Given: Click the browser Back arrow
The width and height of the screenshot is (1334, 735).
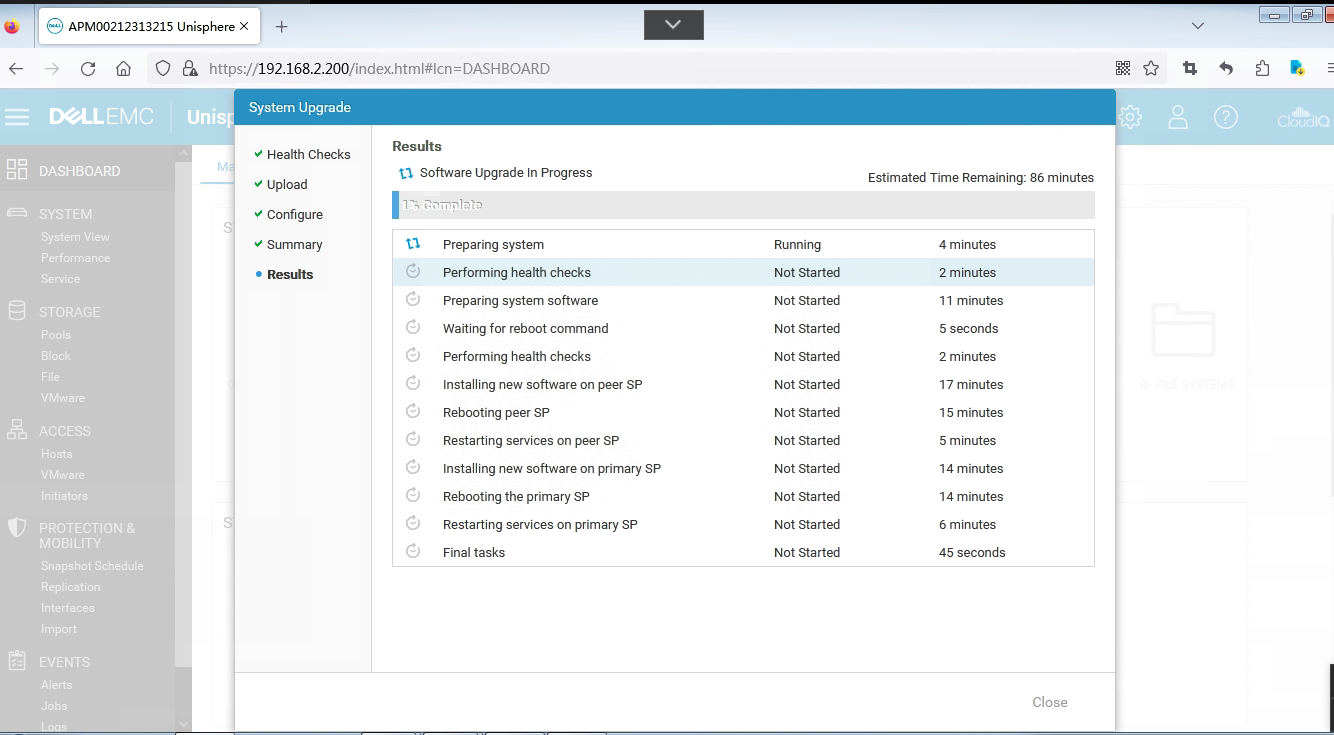Looking at the screenshot, I should [x=16, y=69].
